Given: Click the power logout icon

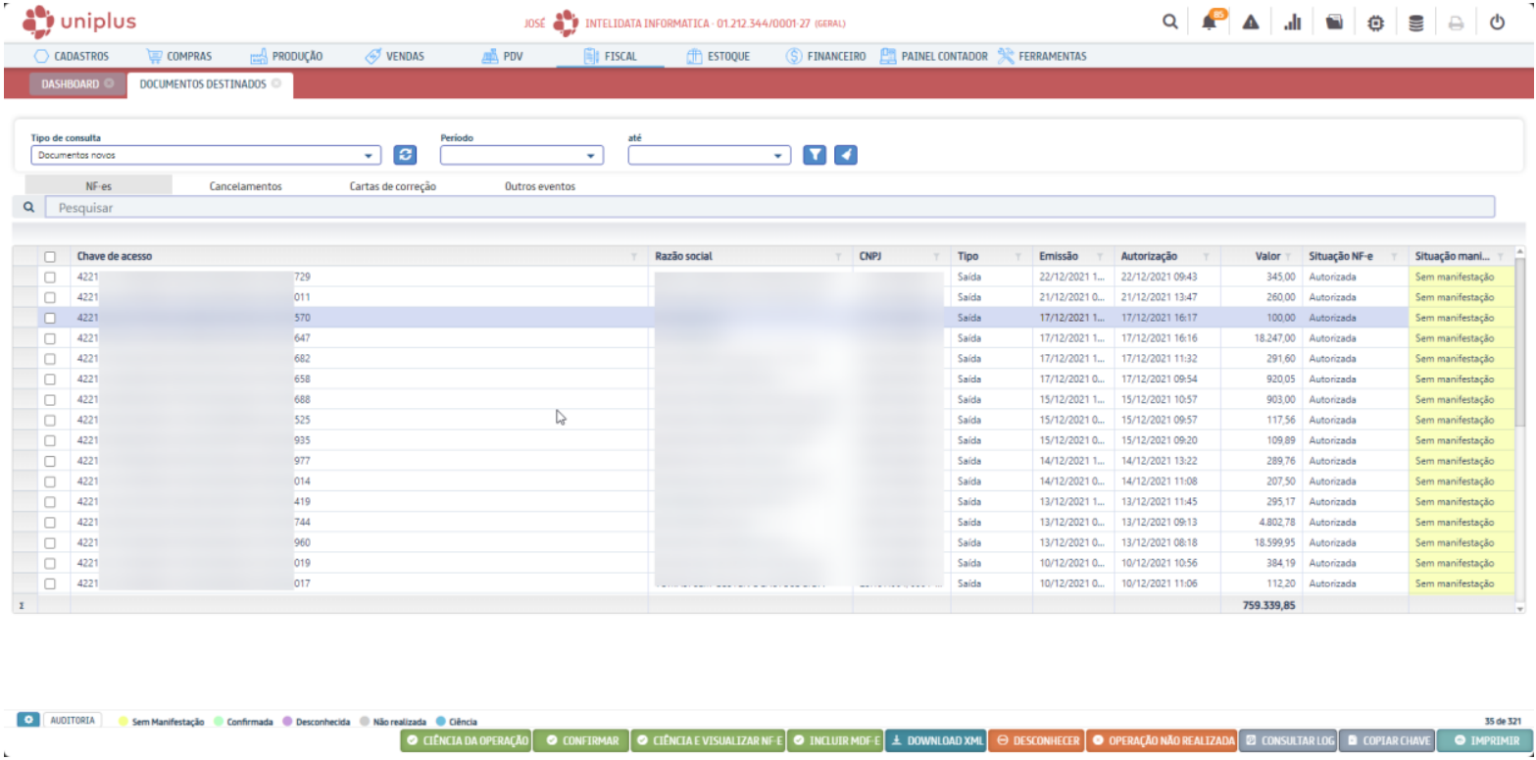Looking at the screenshot, I should point(1497,23).
